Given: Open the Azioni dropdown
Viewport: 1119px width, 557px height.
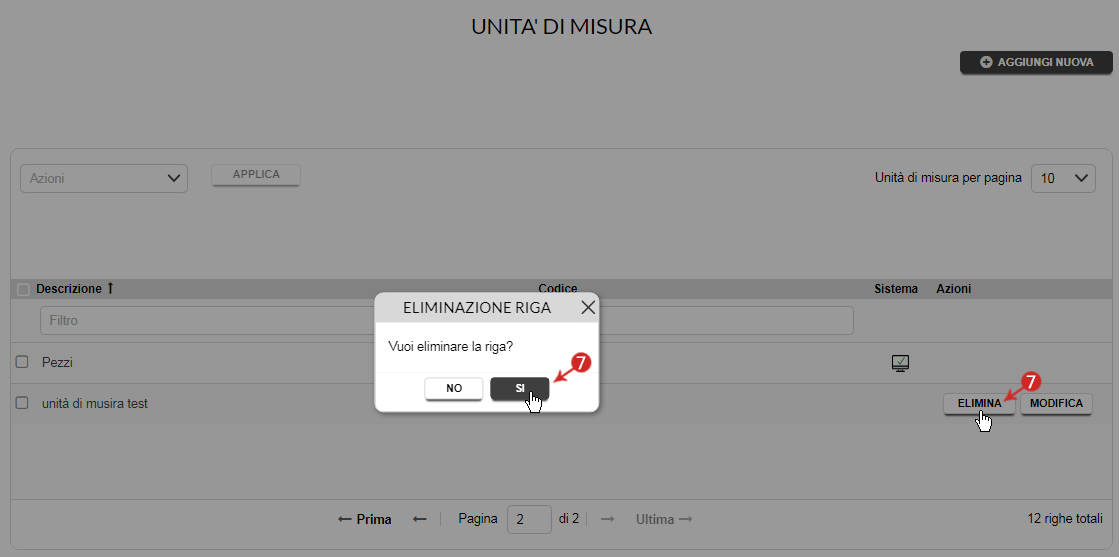Looking at the screenshot, I should click(103, 179).
